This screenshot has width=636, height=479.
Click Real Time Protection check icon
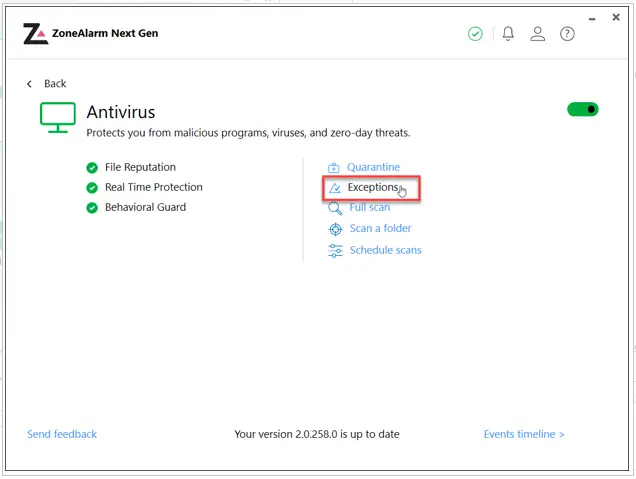(x=92, y=187)
